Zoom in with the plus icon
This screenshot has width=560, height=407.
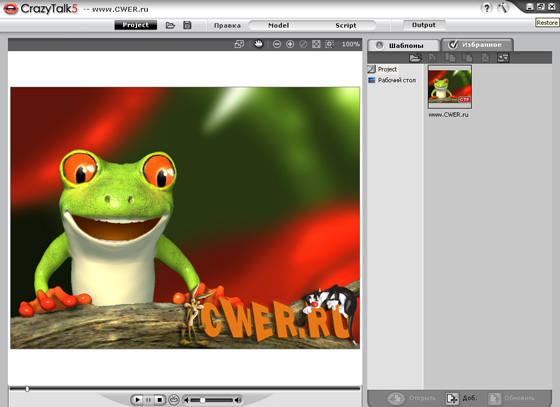(290, 44)
